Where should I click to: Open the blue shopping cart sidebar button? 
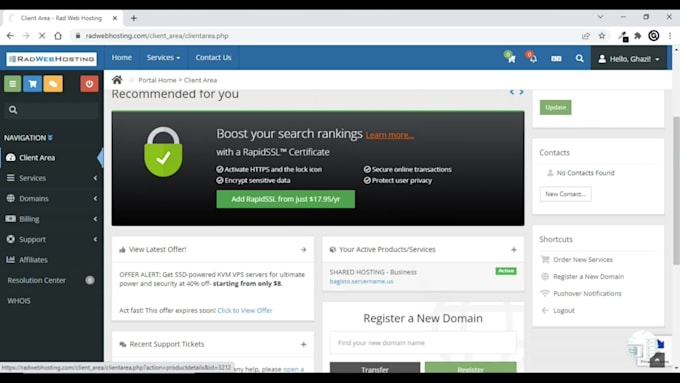33,84
